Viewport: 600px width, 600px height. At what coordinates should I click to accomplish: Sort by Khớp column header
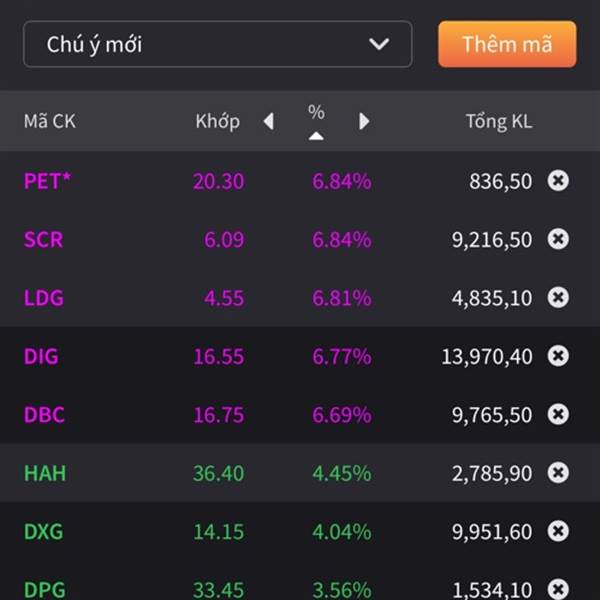tap(217, 122)
